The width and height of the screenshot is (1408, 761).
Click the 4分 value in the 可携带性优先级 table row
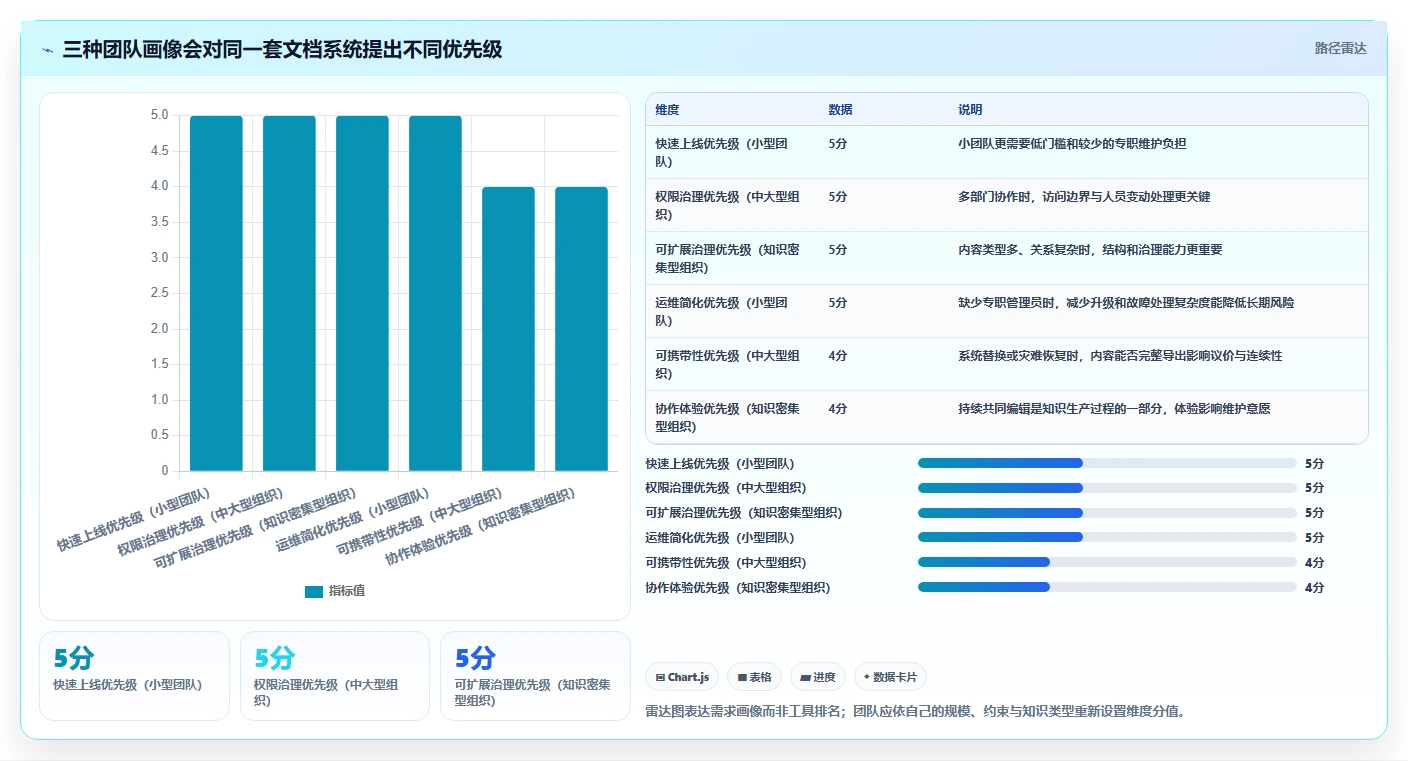pos(838,356)
